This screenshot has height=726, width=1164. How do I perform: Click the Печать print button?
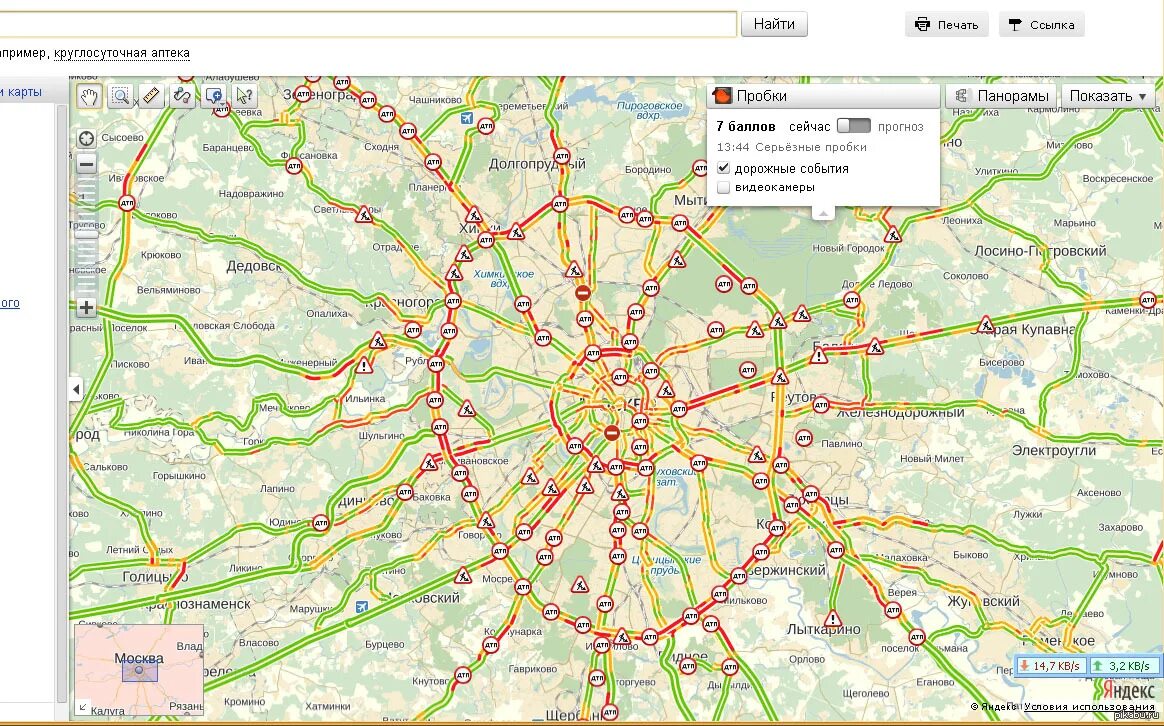[x=946, y=24]
